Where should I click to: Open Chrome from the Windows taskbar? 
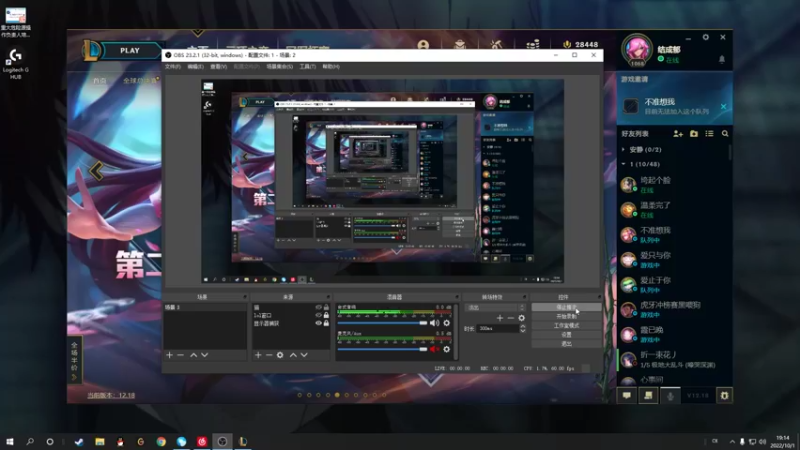(161, 442)
